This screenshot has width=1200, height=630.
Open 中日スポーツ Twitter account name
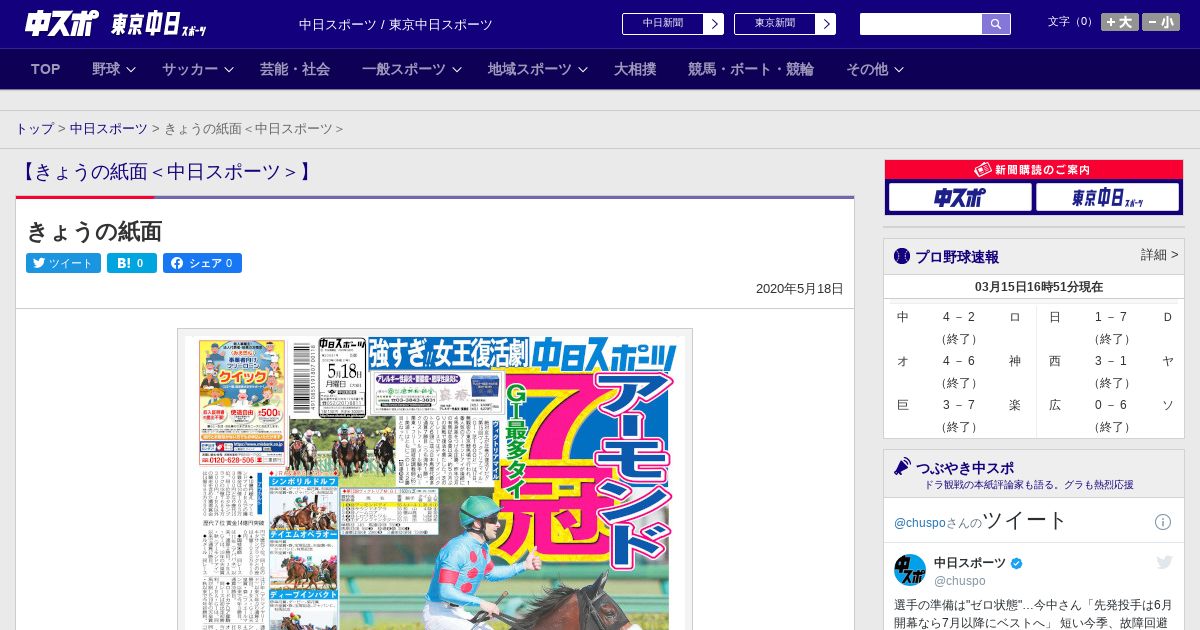(x=969, y=563)
